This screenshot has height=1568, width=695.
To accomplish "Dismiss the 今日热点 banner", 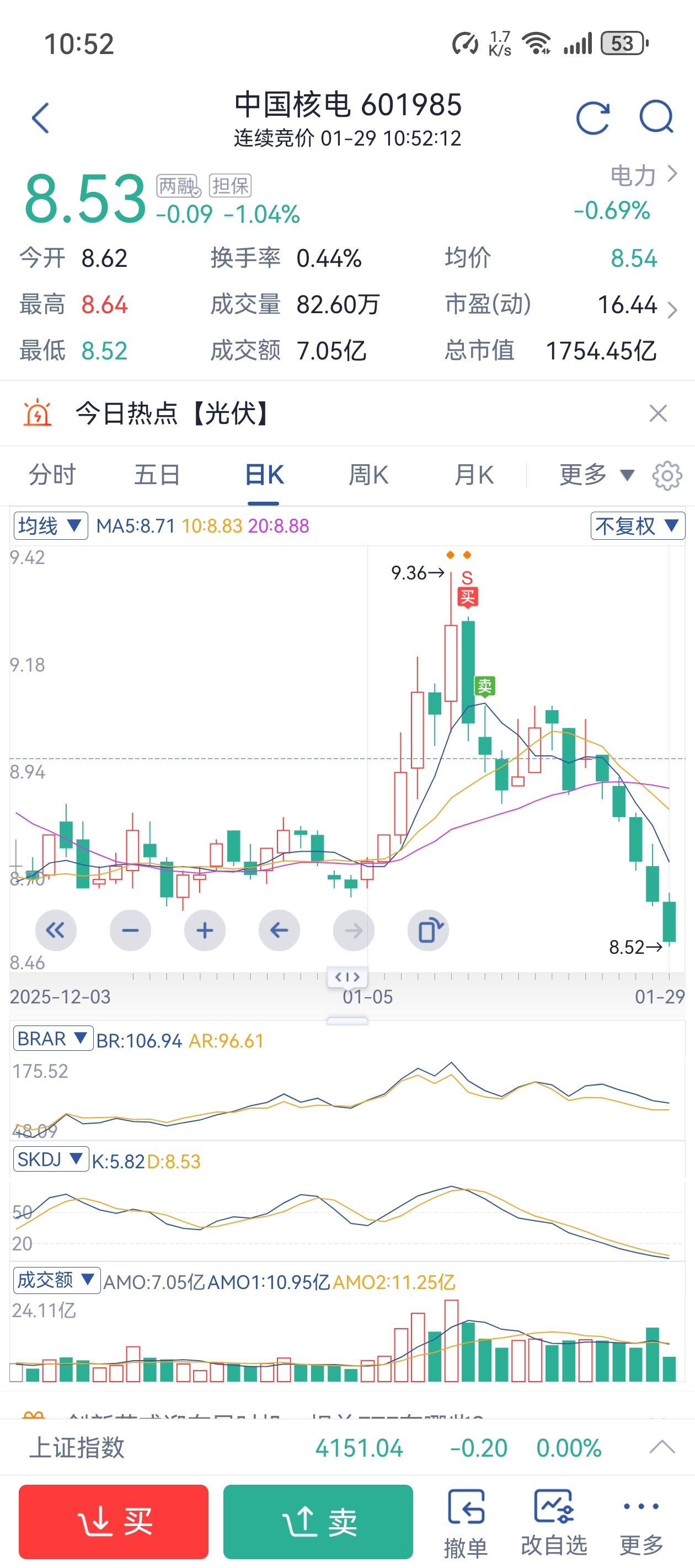I will tap(658, 414).
